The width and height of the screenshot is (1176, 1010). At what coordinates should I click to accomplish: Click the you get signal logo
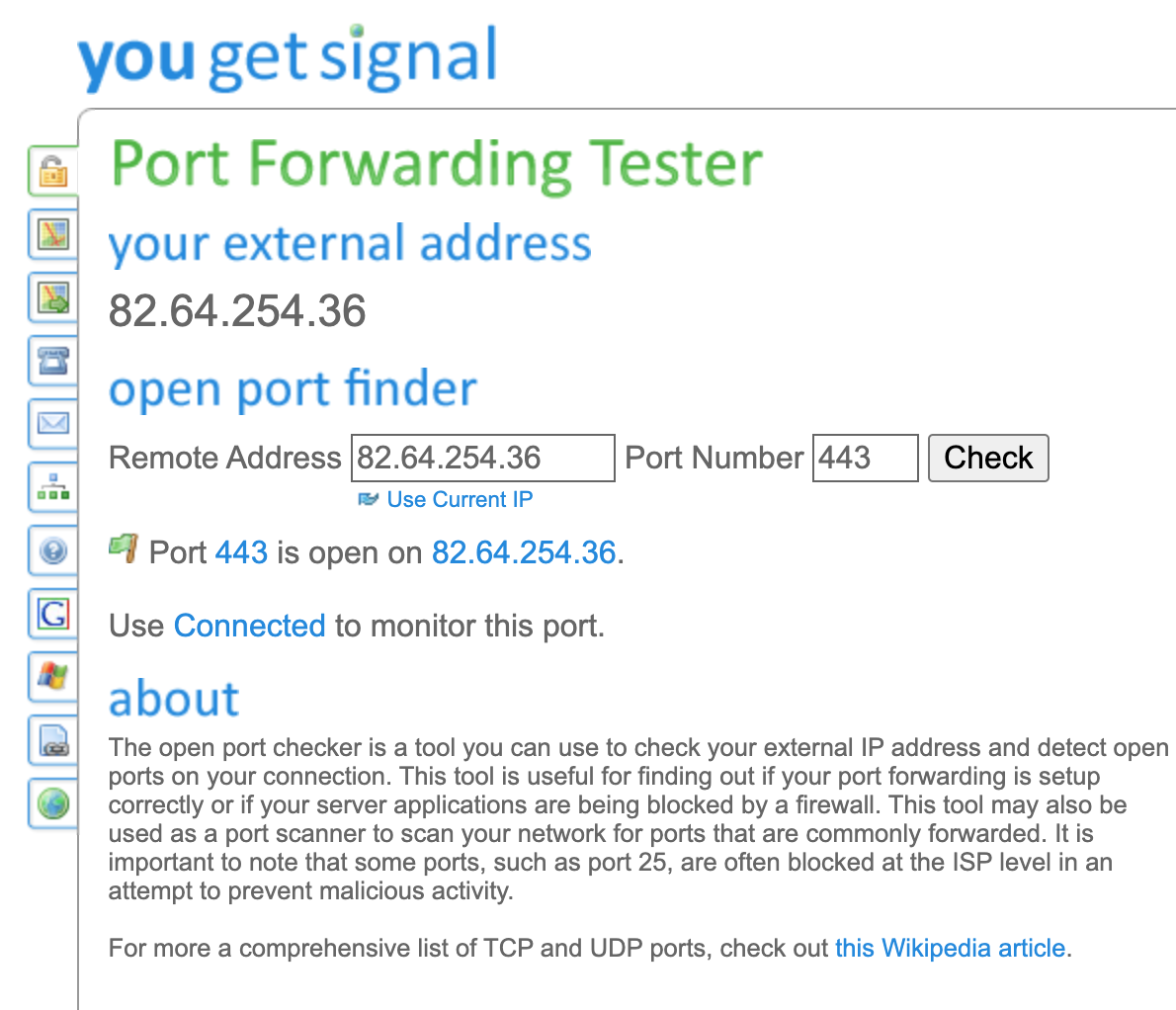pos(288,57)
